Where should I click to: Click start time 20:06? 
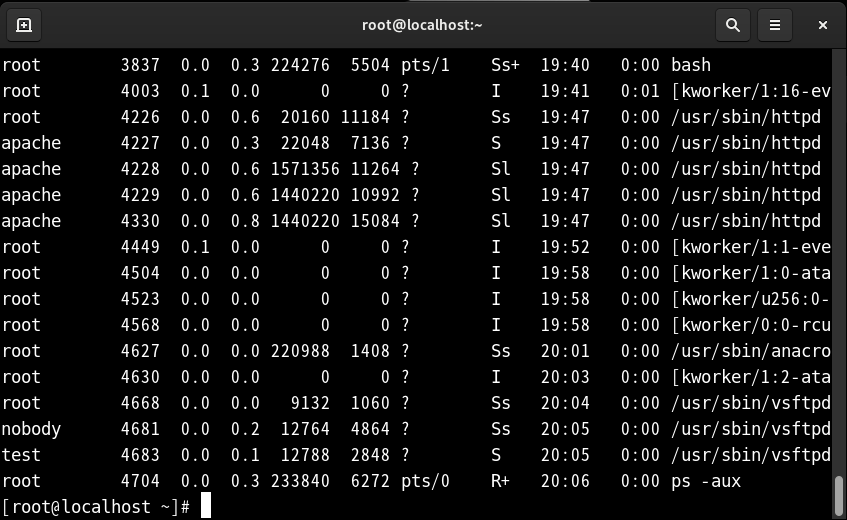[565, 481]
